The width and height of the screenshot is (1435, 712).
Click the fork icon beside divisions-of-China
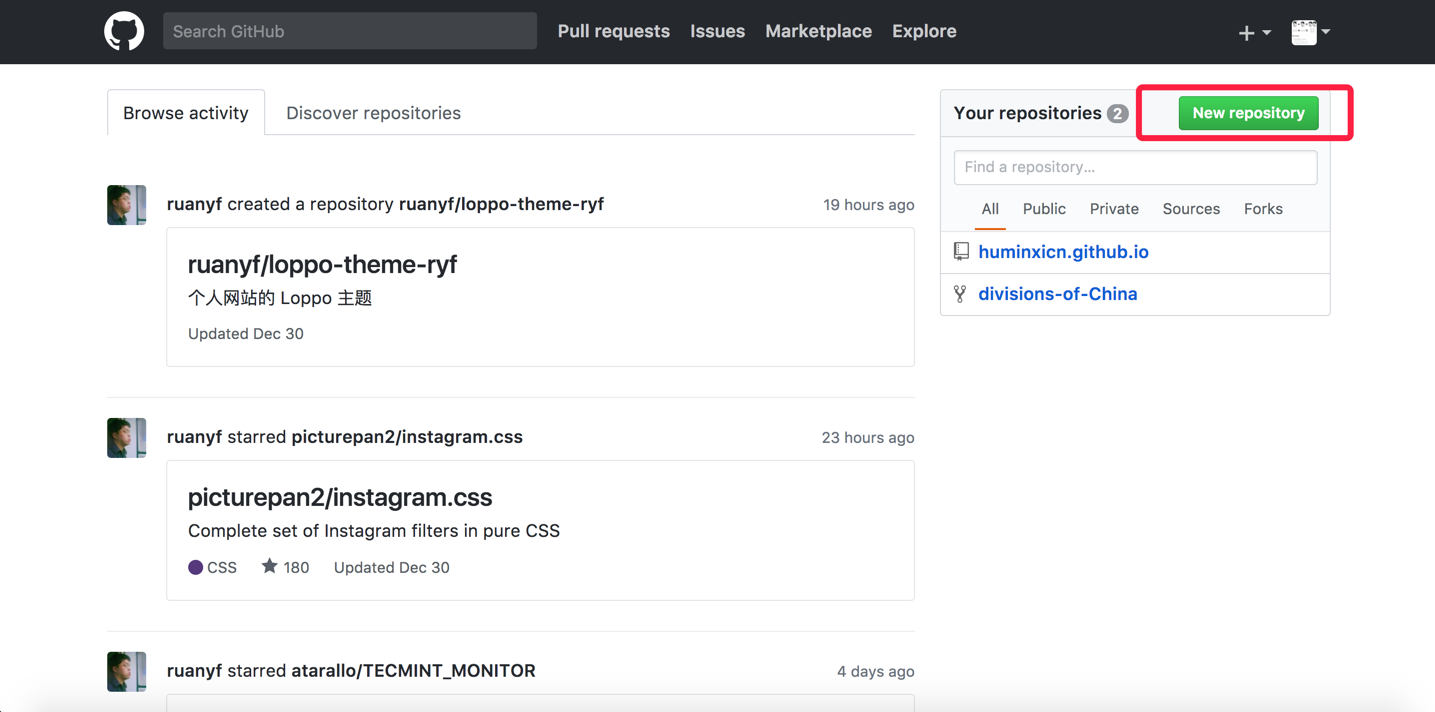960,294
